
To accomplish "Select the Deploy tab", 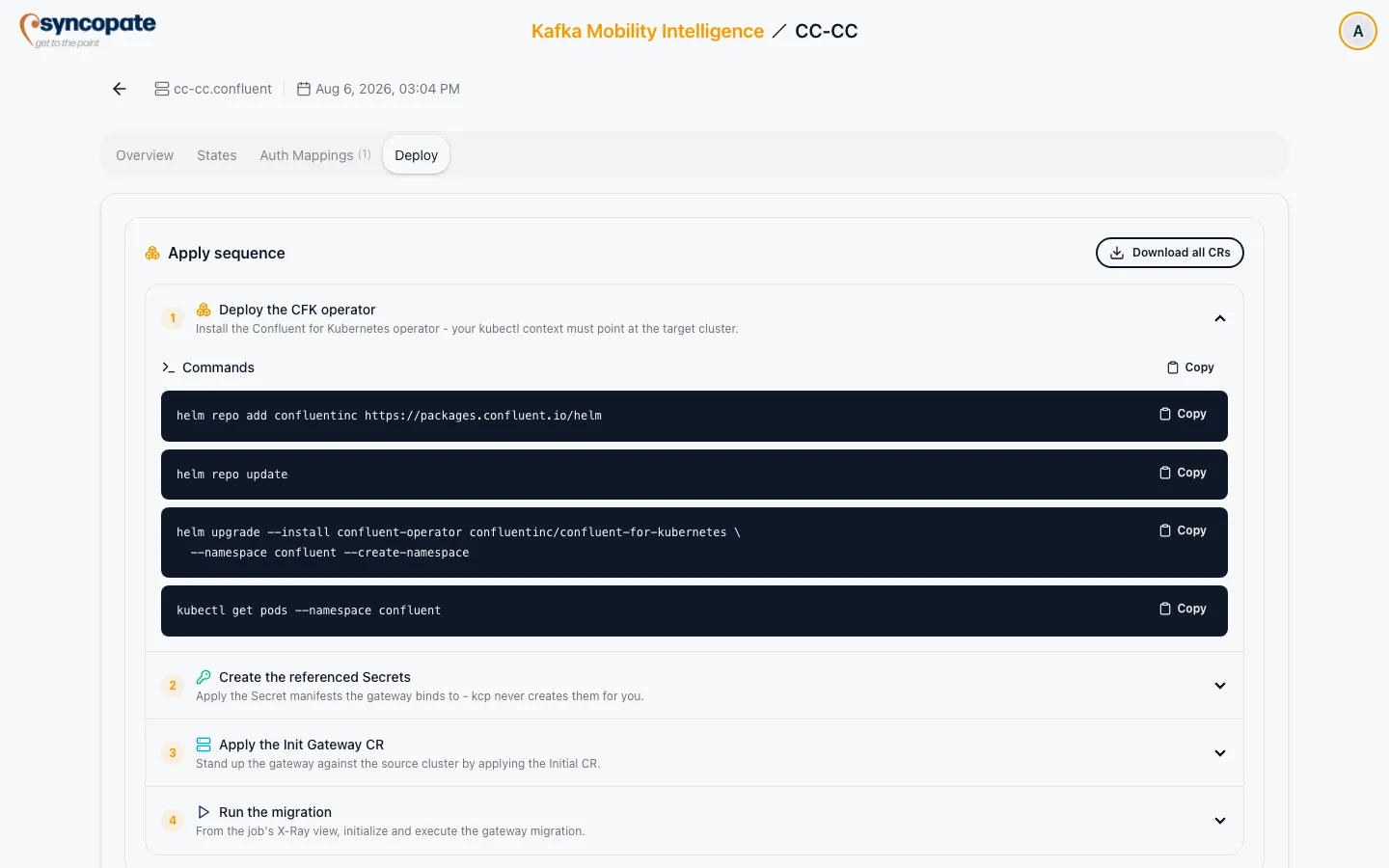I will pyautogui.click(x=417, y=155).
